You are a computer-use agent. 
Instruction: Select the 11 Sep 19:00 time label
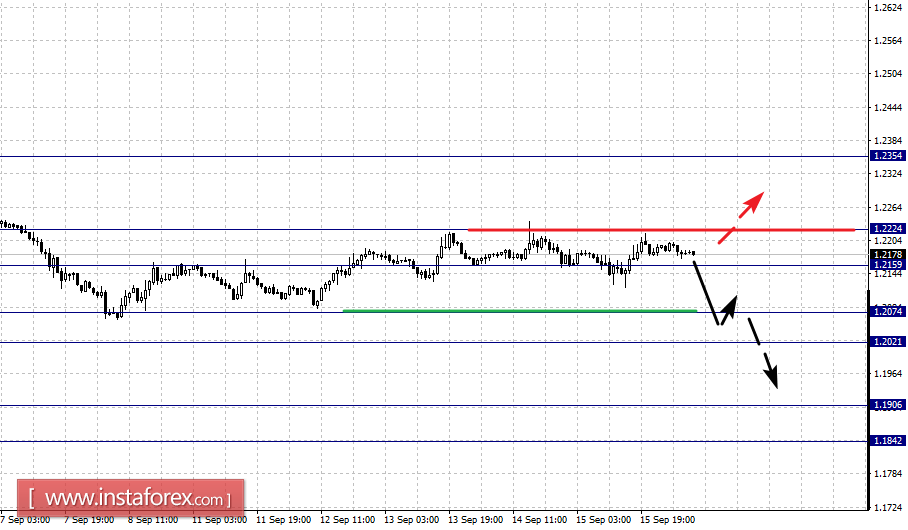point(283,520)
